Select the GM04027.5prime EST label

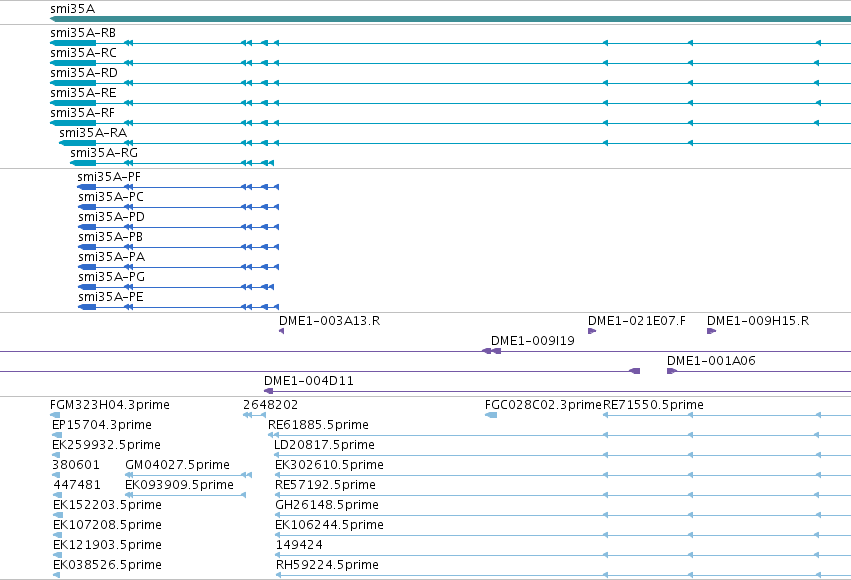(177, 465)
